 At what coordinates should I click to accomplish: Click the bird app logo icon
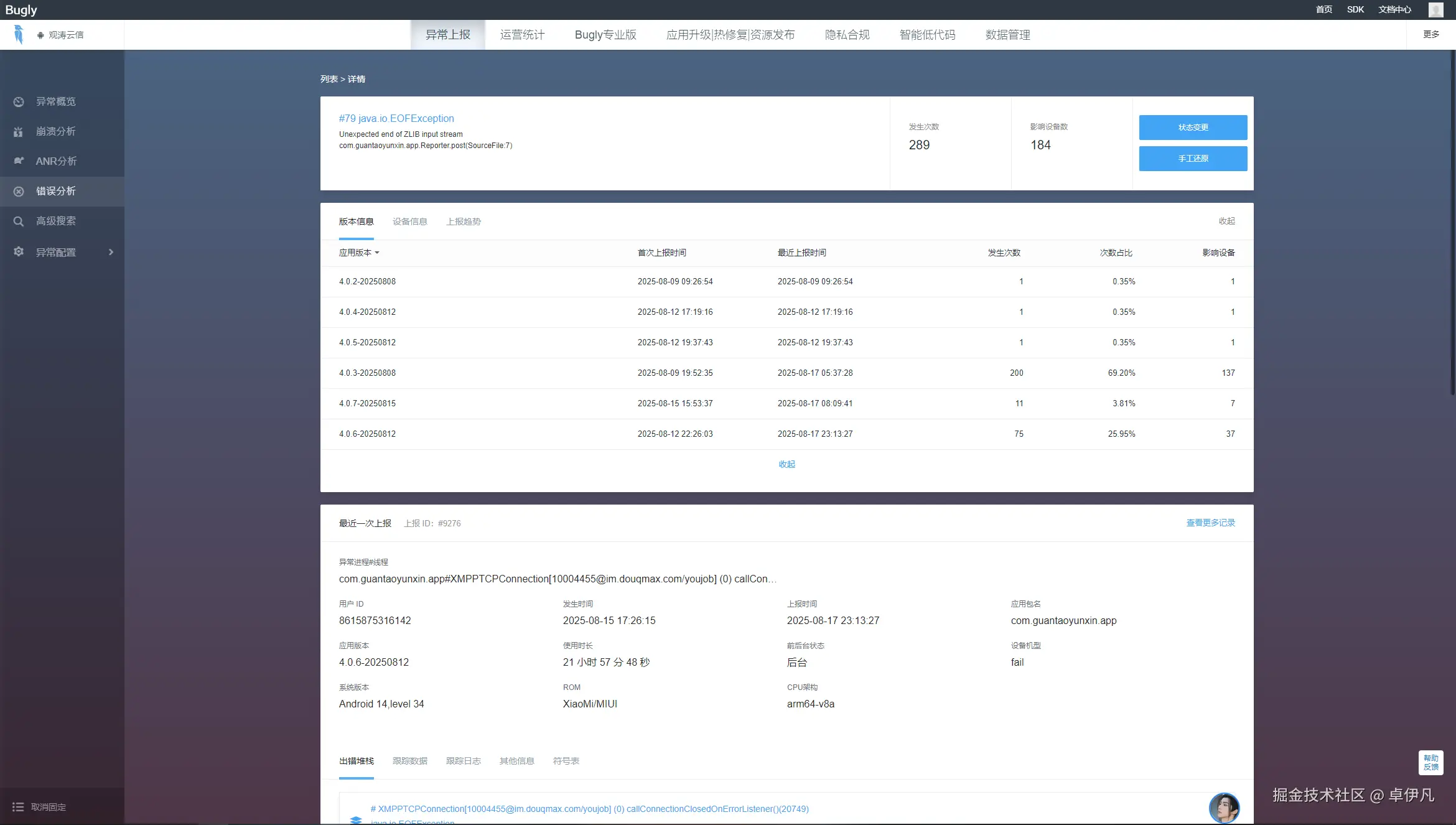(19, 35)
